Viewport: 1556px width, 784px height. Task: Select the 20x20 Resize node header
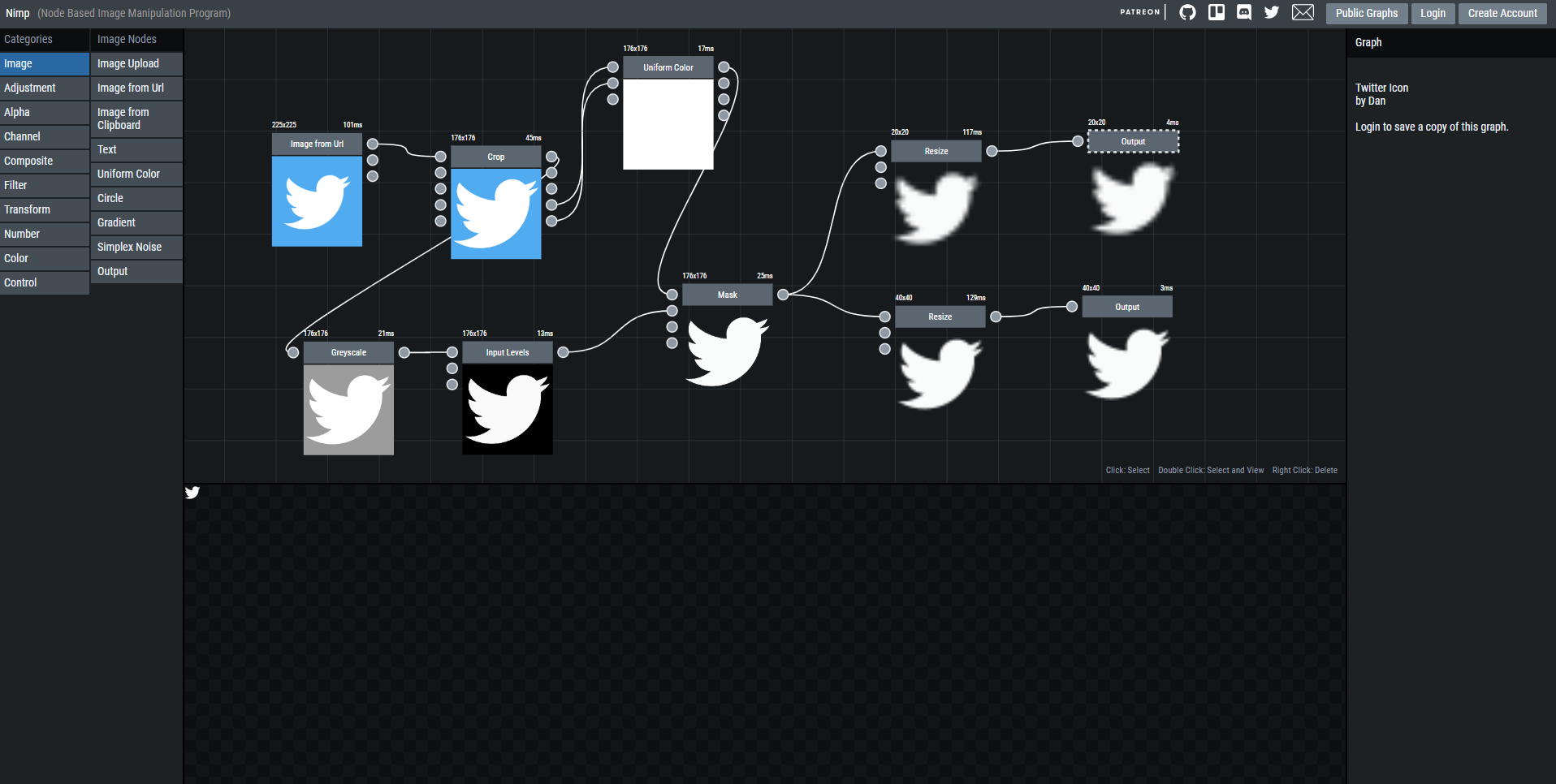936,151
